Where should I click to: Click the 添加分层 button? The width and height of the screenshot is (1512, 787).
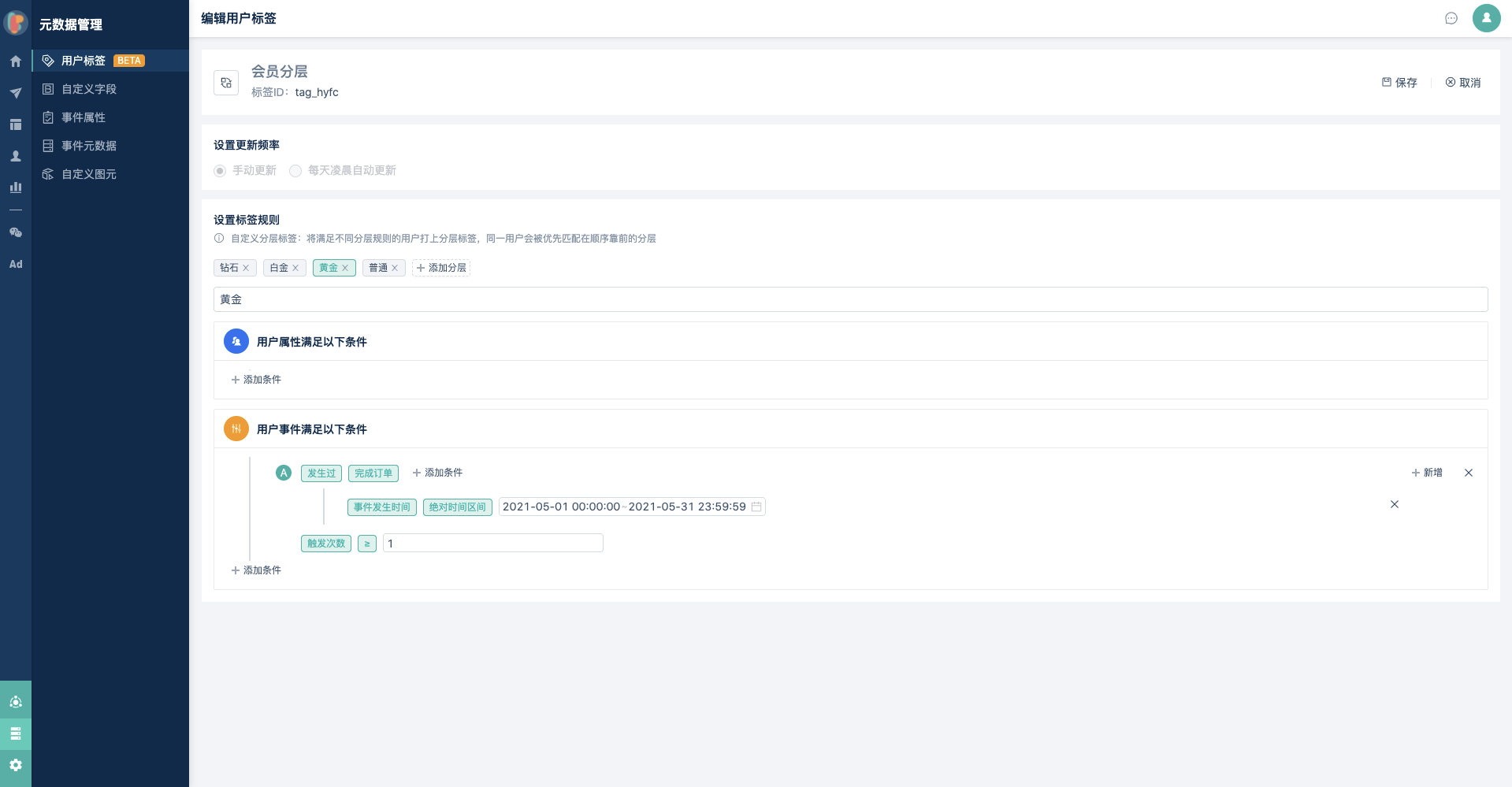click(x=441, y=268)
